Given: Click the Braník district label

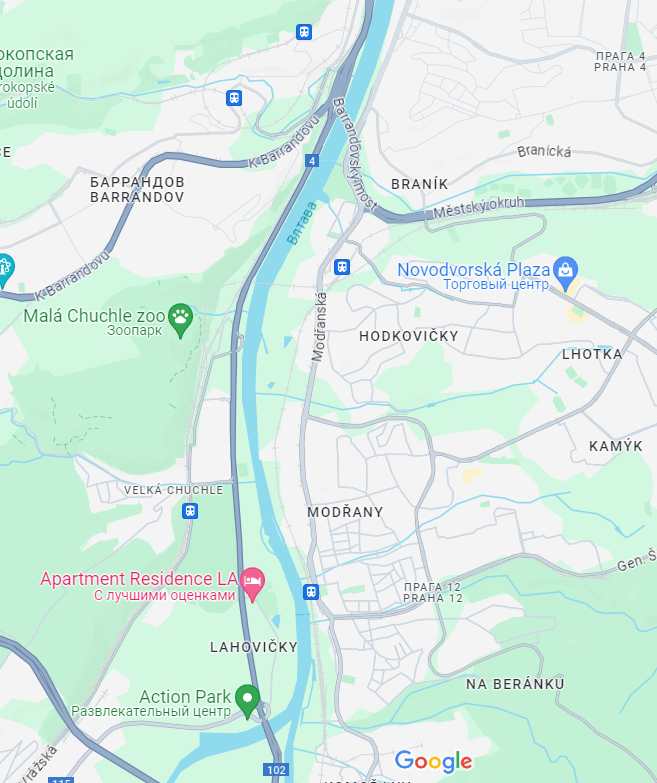Looking at the screenshot, I should point(420,184).
